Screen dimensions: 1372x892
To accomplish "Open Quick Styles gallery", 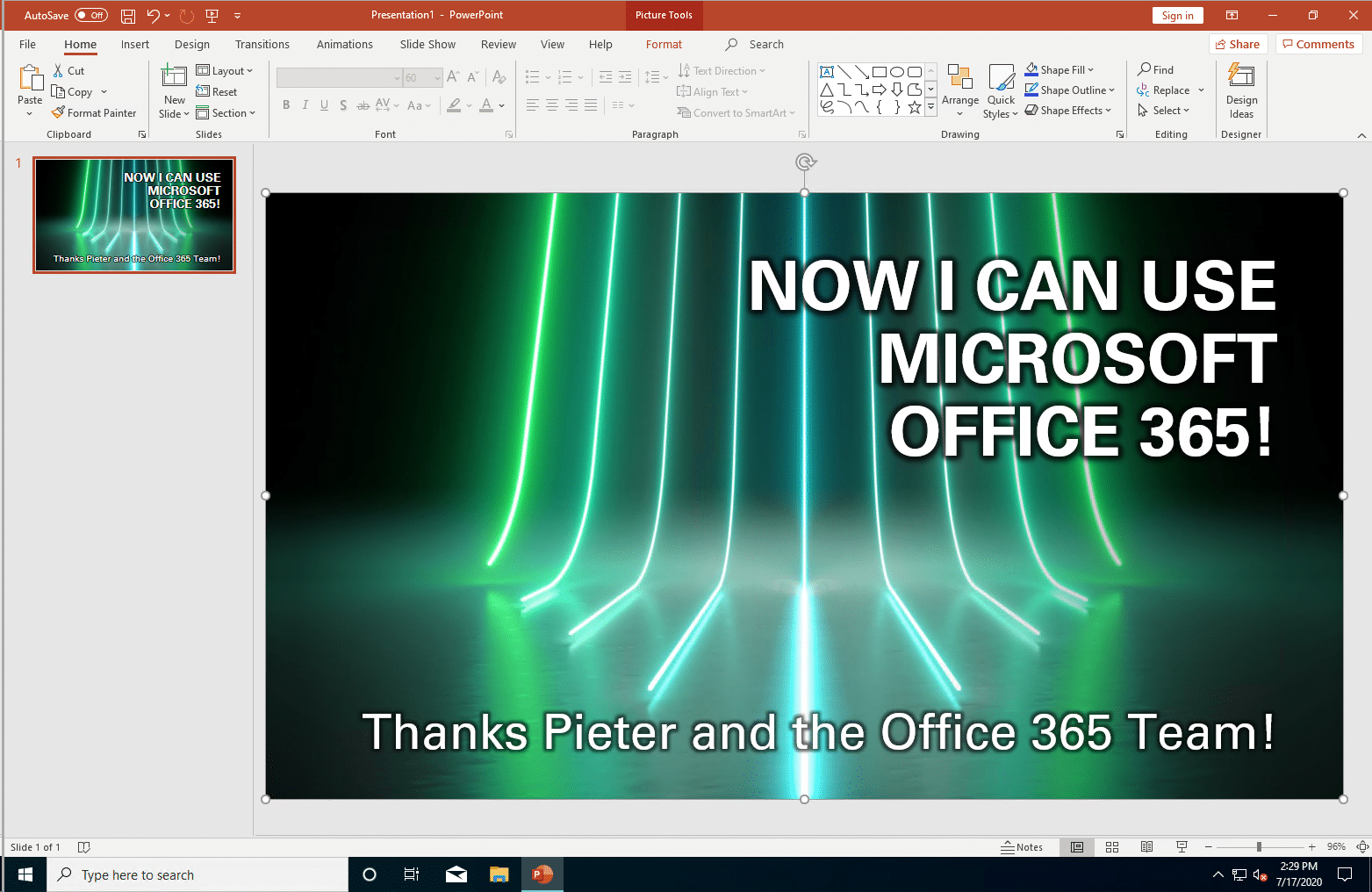I will pyautogui.click(x=1001, y=90).
